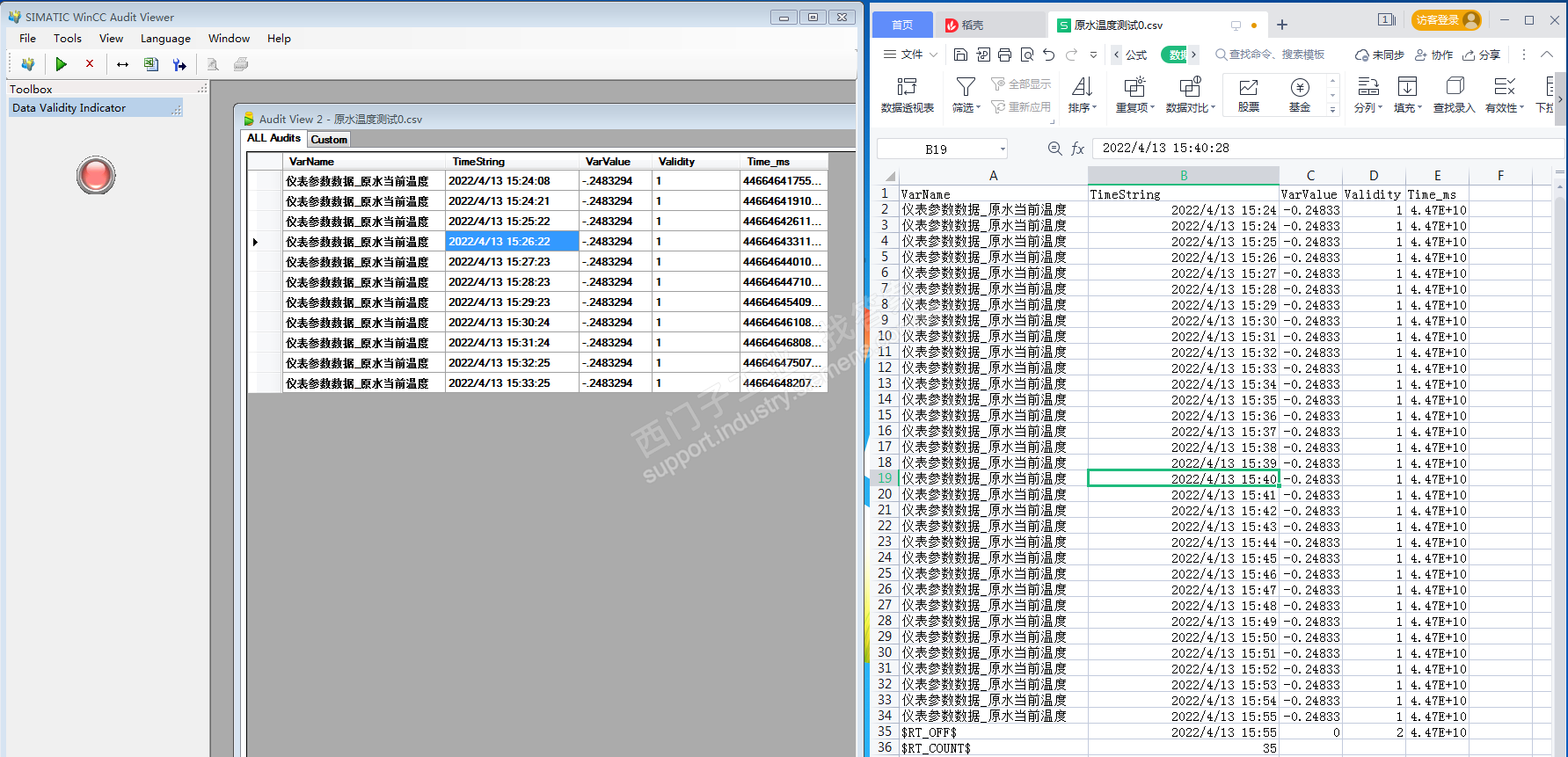
Task: Click the 协作 collaborate button
Action: click(1433, 55)
